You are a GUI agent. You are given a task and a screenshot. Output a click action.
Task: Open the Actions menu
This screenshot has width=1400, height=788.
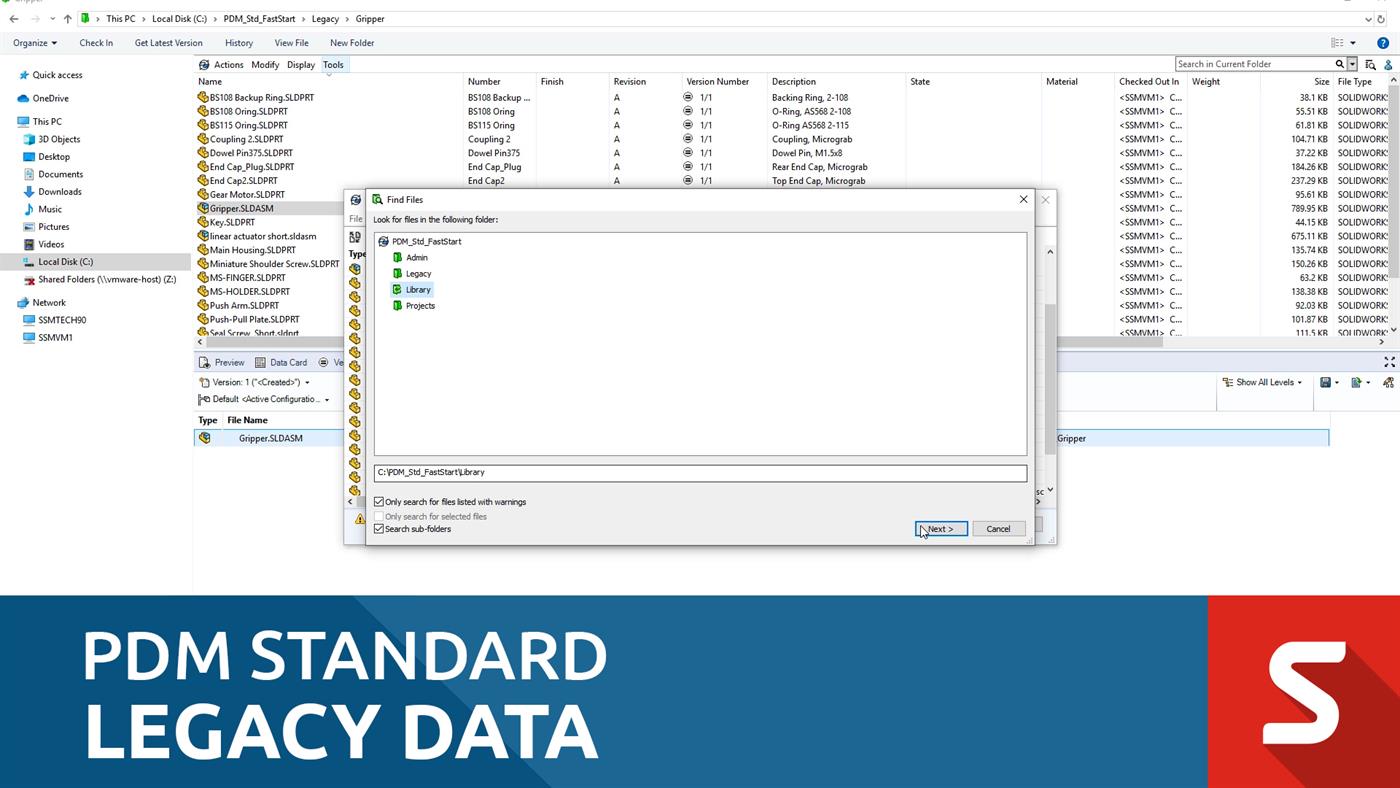tap(228, 65)
